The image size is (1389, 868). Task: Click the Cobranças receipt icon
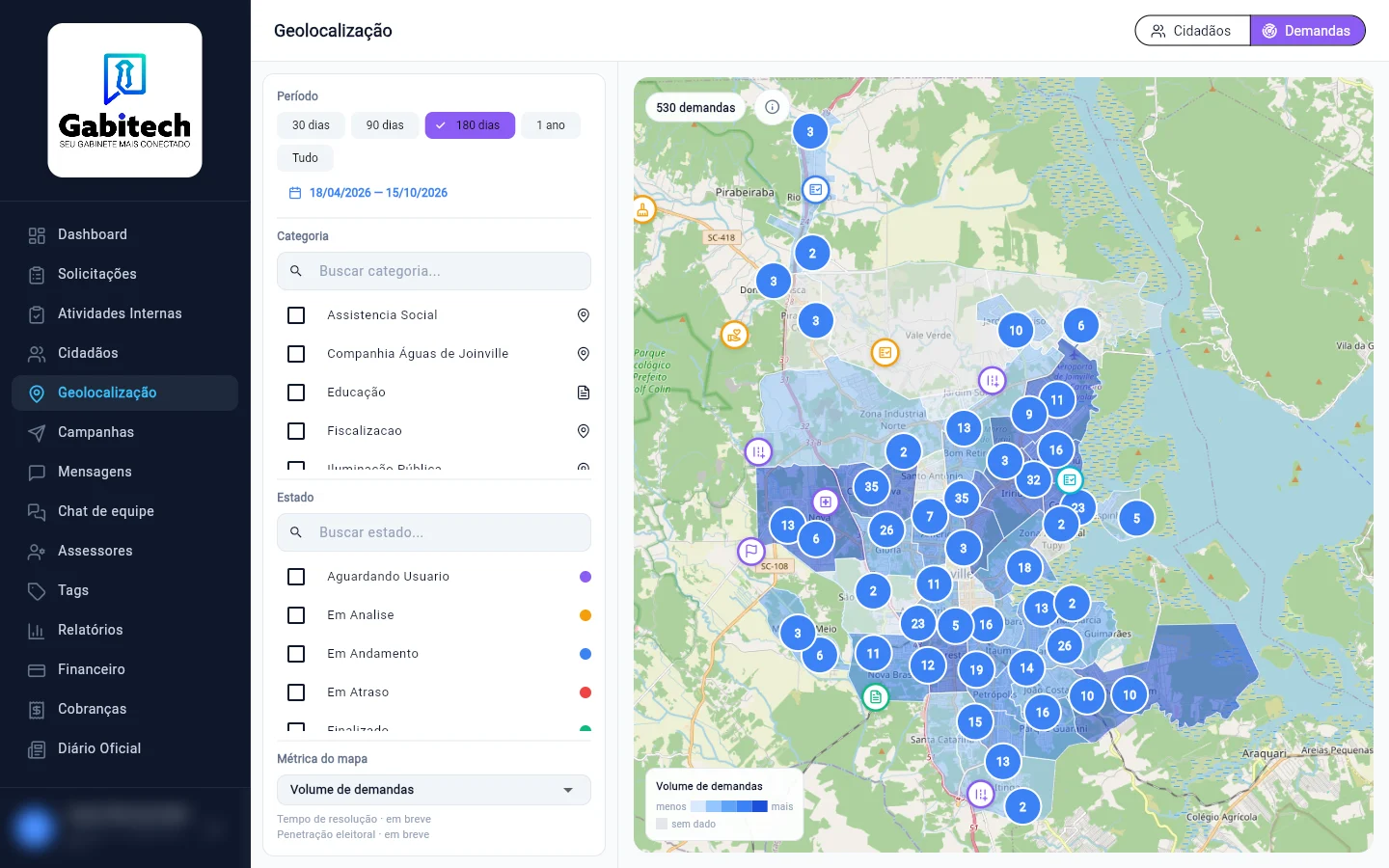point(37,710)
